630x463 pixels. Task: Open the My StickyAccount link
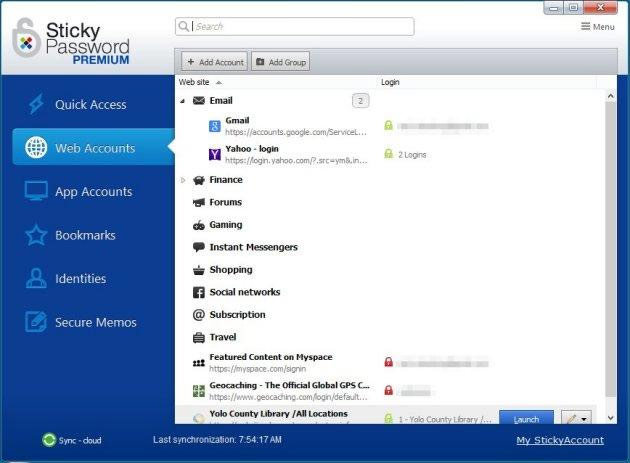560,440
